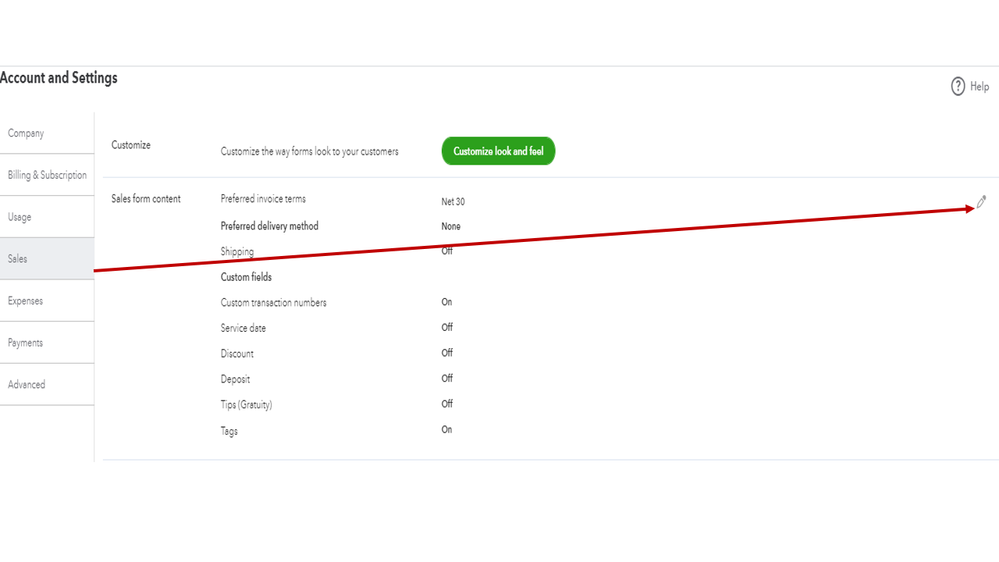The width and height of the screenshot is (999, 562).
Task: Go to the Expenses settings tab
Action: 26,301
